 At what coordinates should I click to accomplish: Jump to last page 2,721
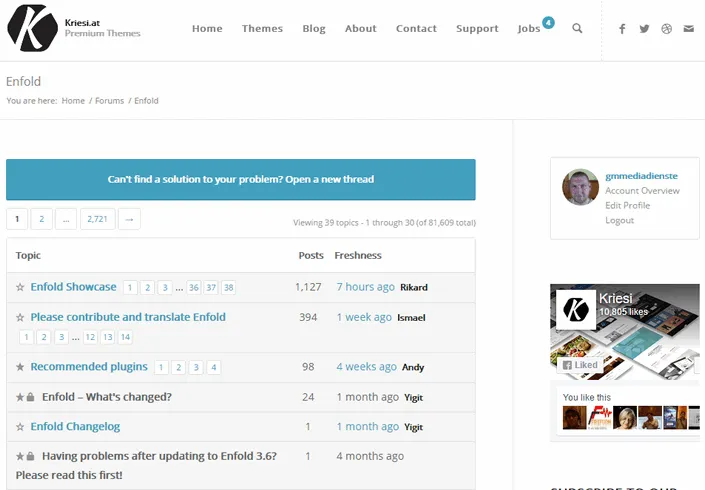tap(98, 219)
